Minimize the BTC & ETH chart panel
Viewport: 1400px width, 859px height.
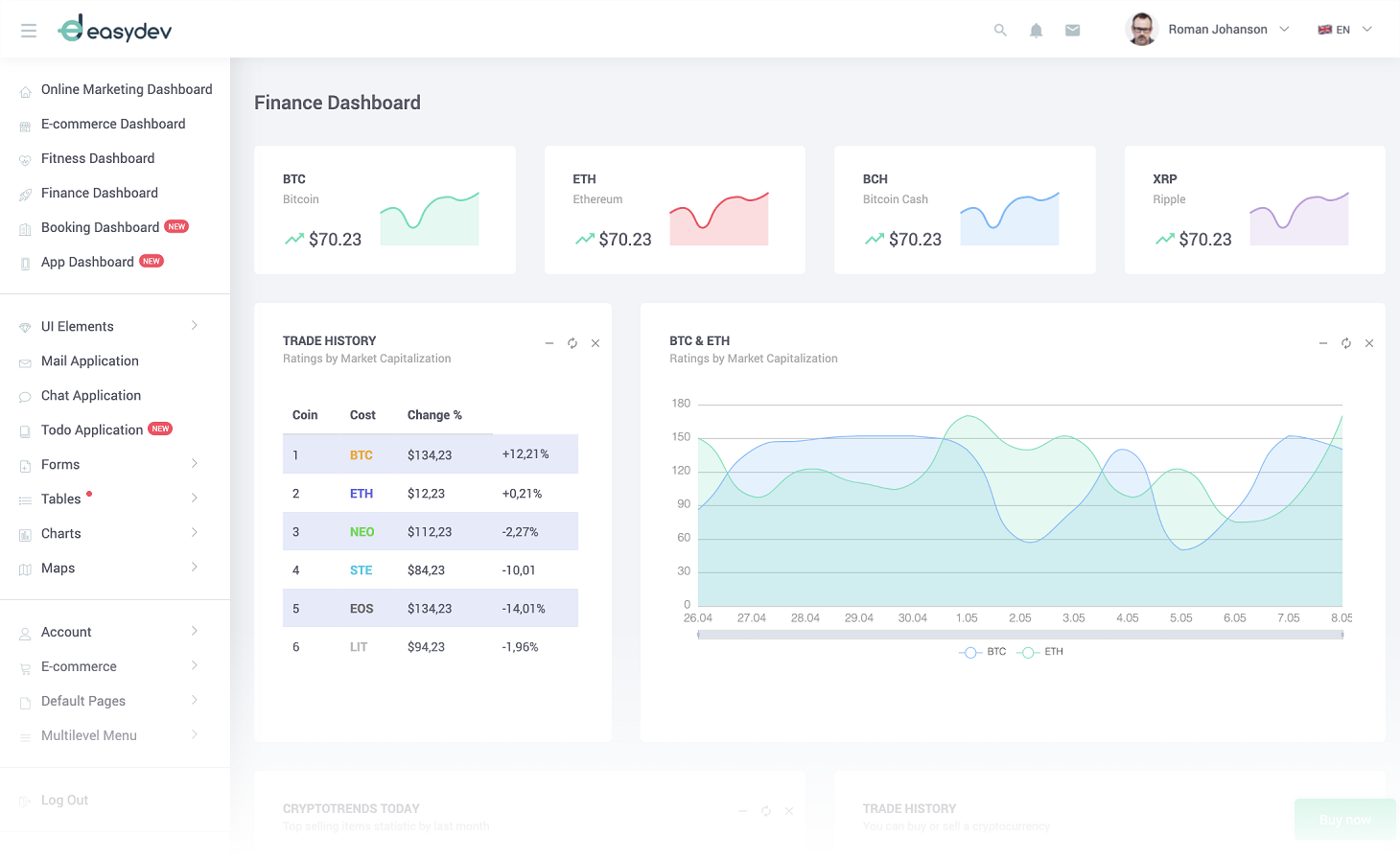point(1323,343)
